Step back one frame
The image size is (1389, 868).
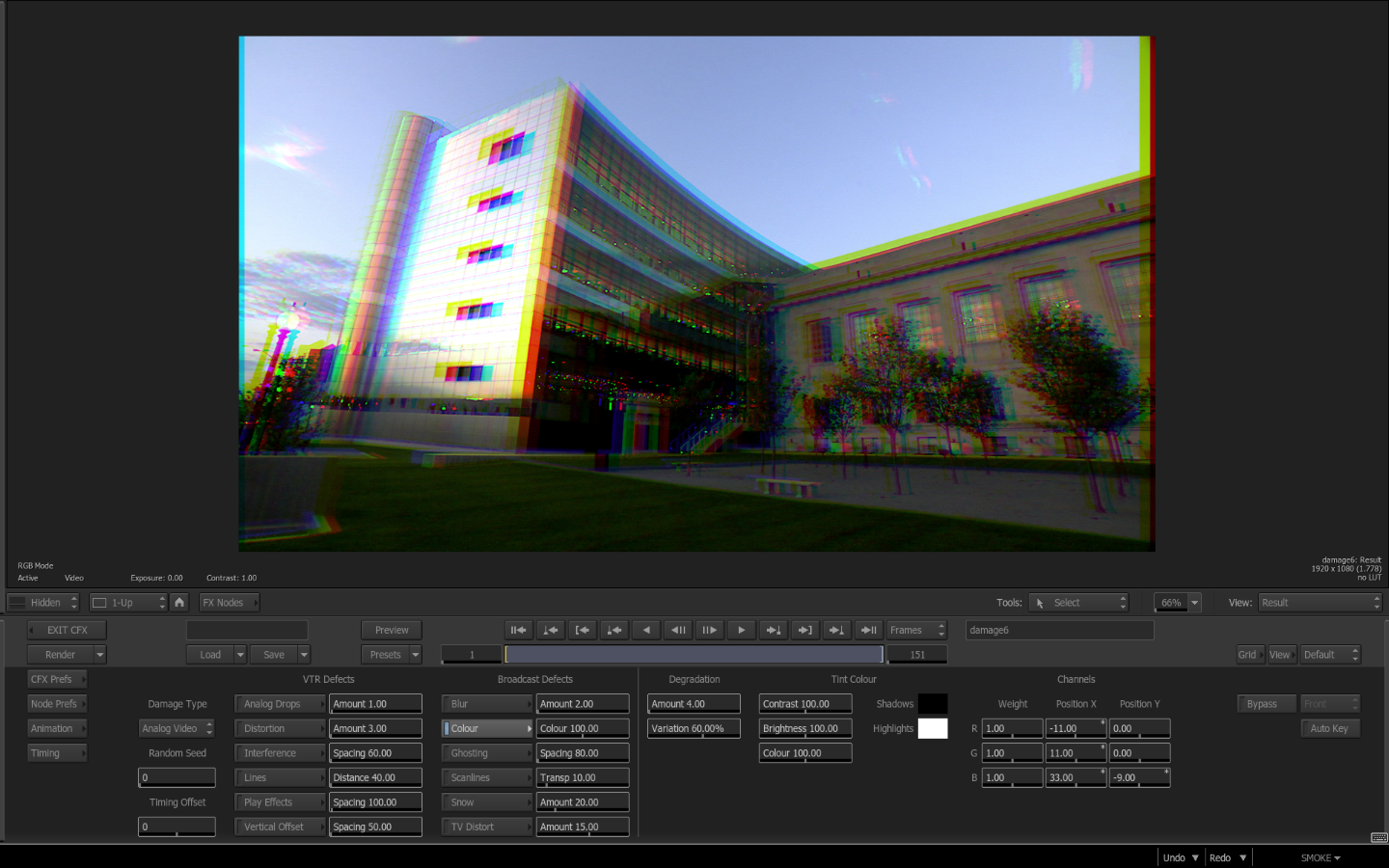[x=678, y=630]
